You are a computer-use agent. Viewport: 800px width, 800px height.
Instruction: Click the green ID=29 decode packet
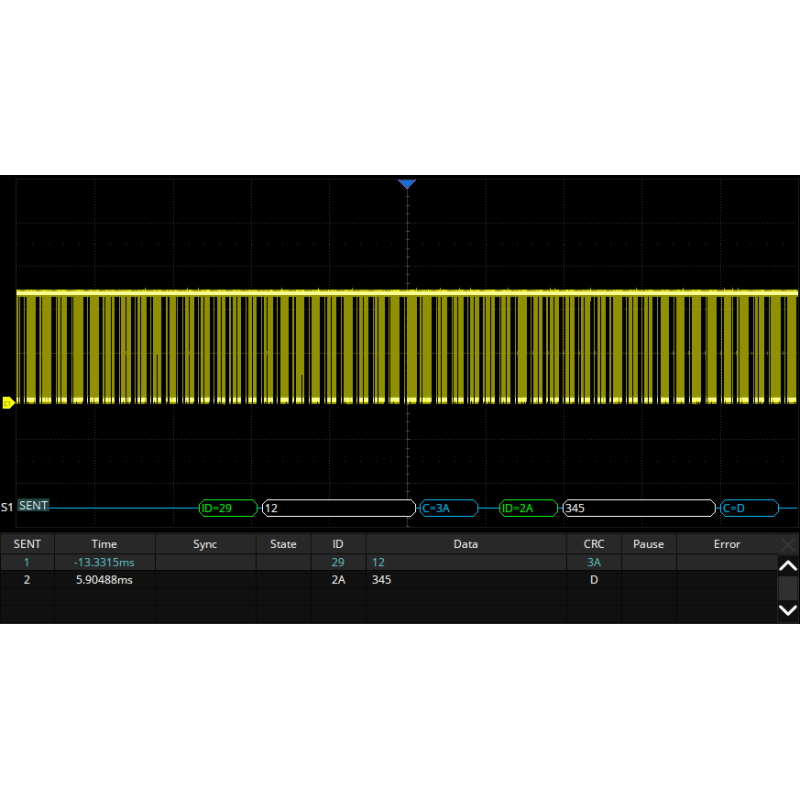click(228, 508)
